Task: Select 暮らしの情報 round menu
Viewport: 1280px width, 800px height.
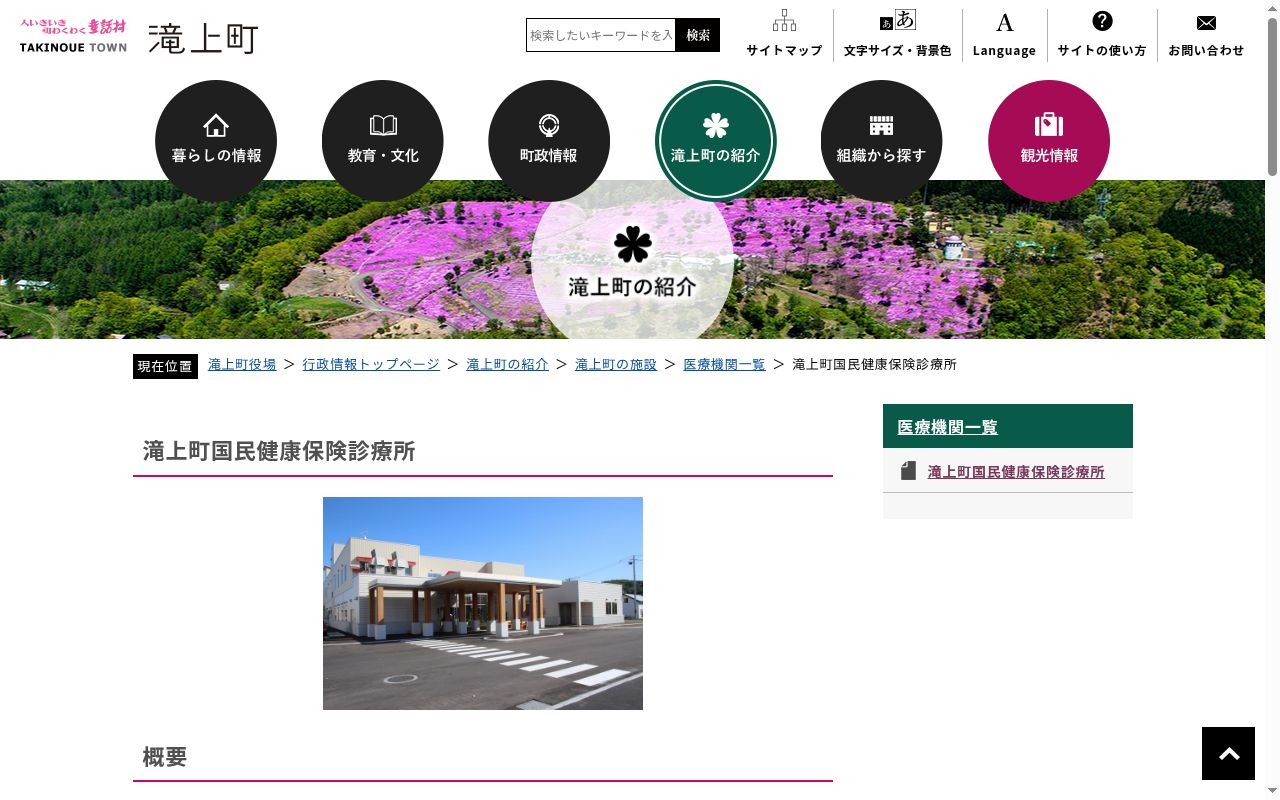Action: (x=216, y=141)
